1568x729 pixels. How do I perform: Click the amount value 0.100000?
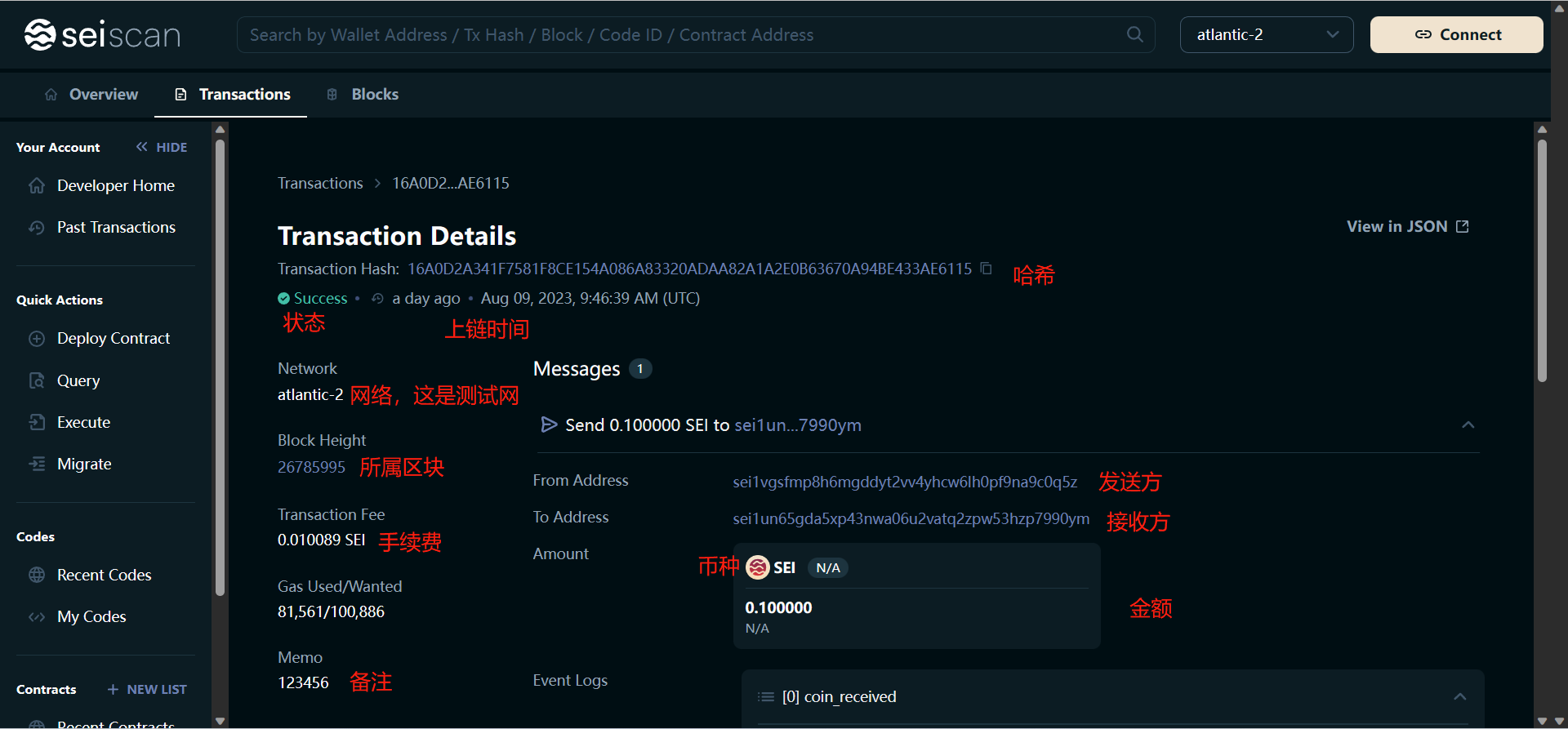pos(778,607)
